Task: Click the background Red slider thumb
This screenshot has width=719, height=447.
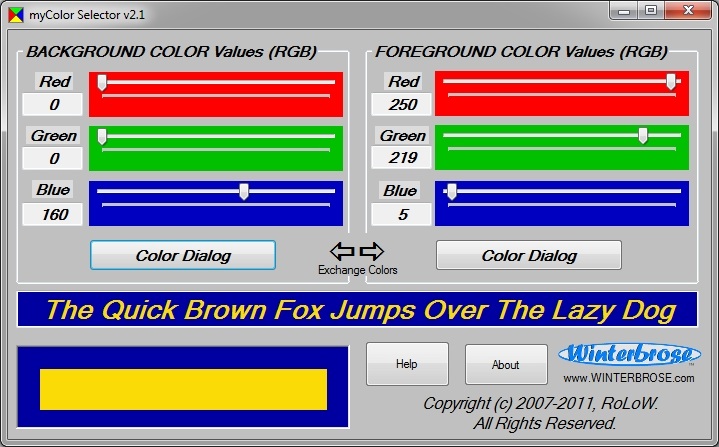Action: [102, 83]
